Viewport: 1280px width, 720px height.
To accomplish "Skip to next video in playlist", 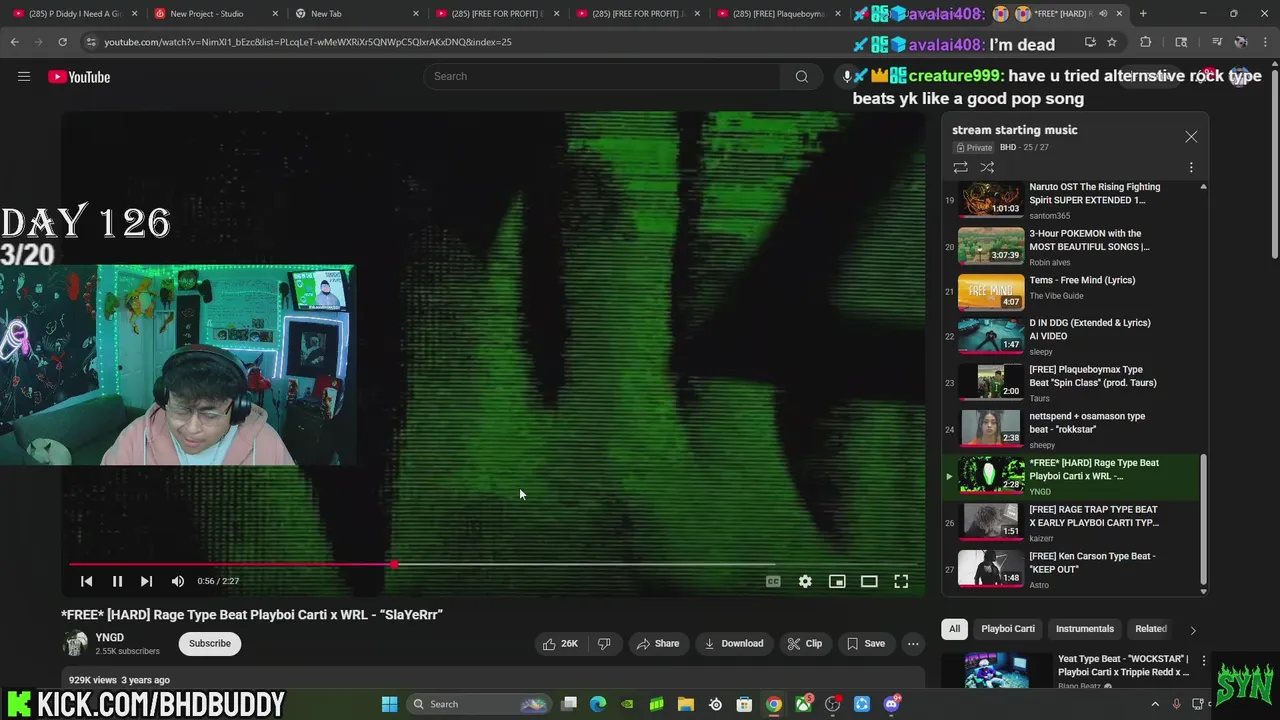I will 146,581.
